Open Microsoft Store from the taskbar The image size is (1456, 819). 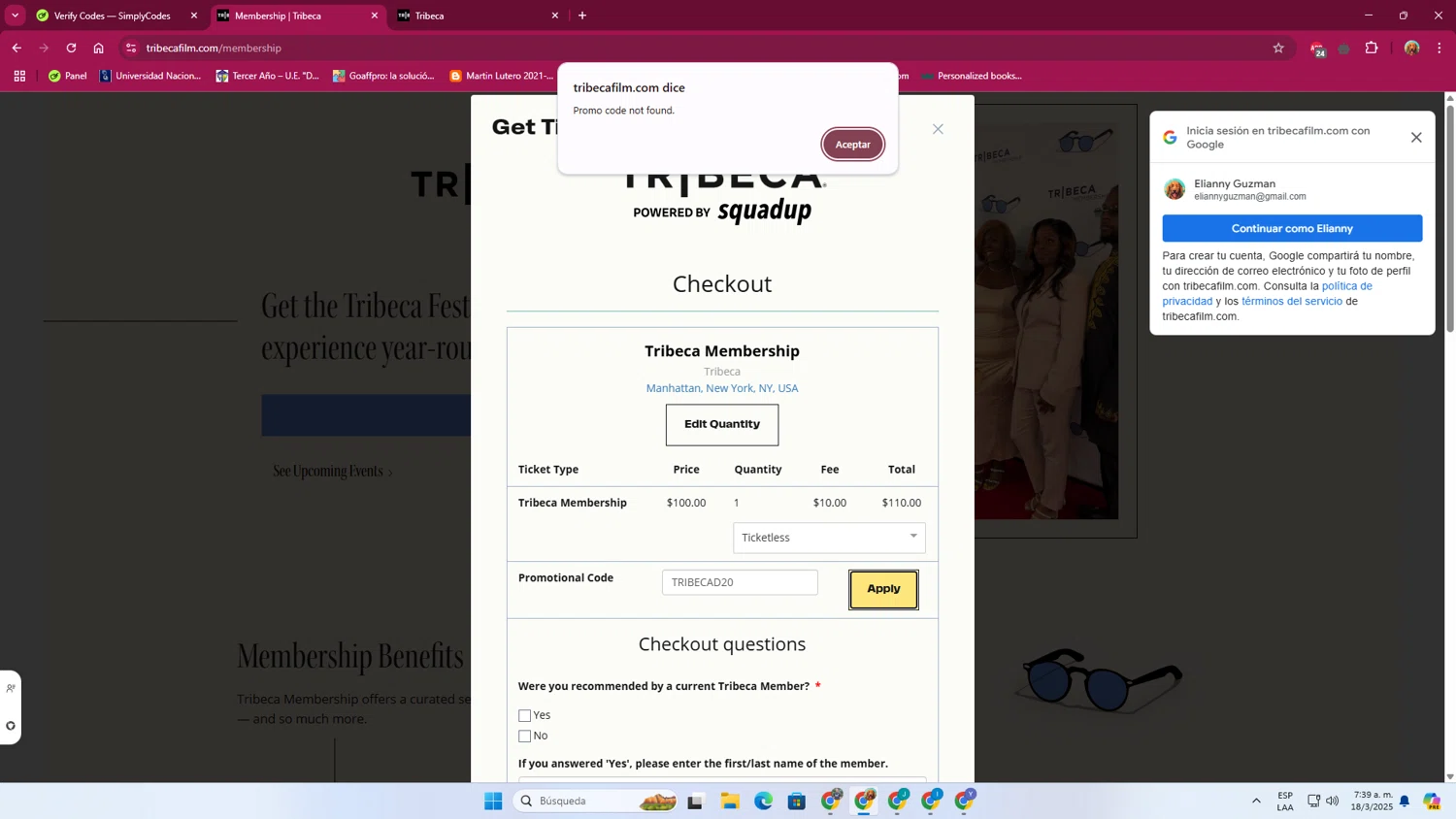(797, 801)
